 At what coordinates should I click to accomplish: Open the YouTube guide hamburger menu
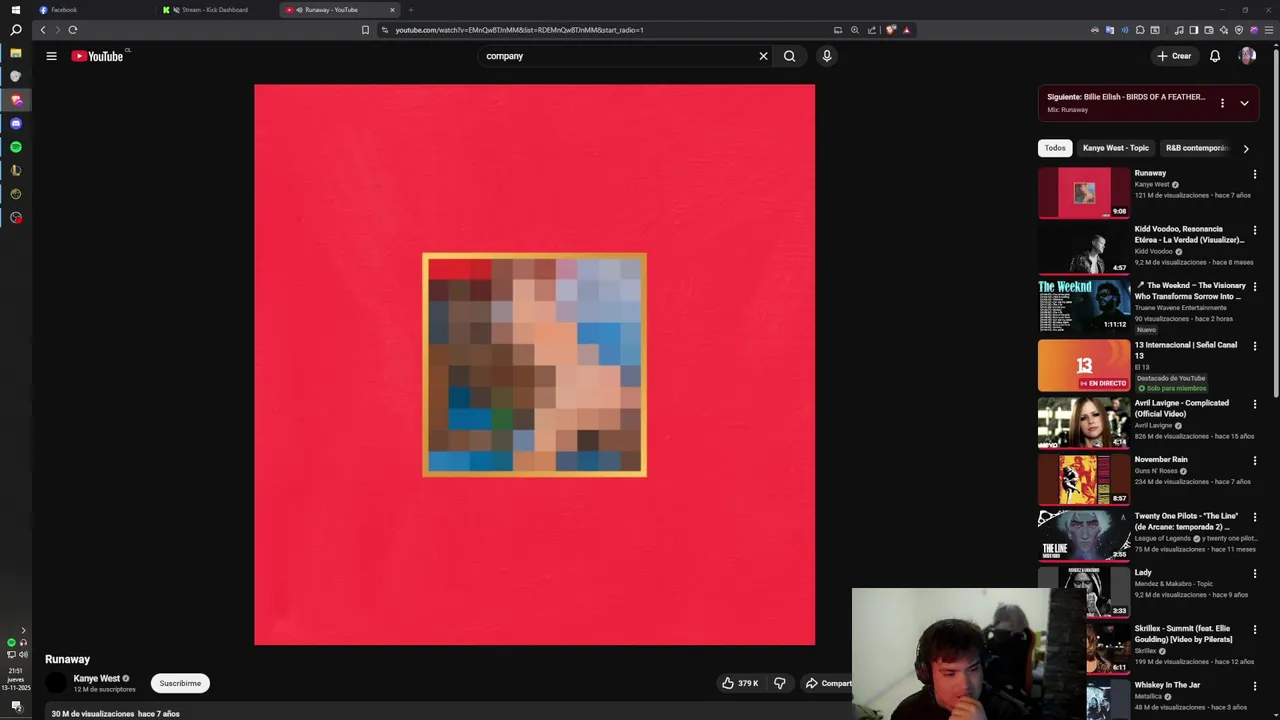point(51,56)
